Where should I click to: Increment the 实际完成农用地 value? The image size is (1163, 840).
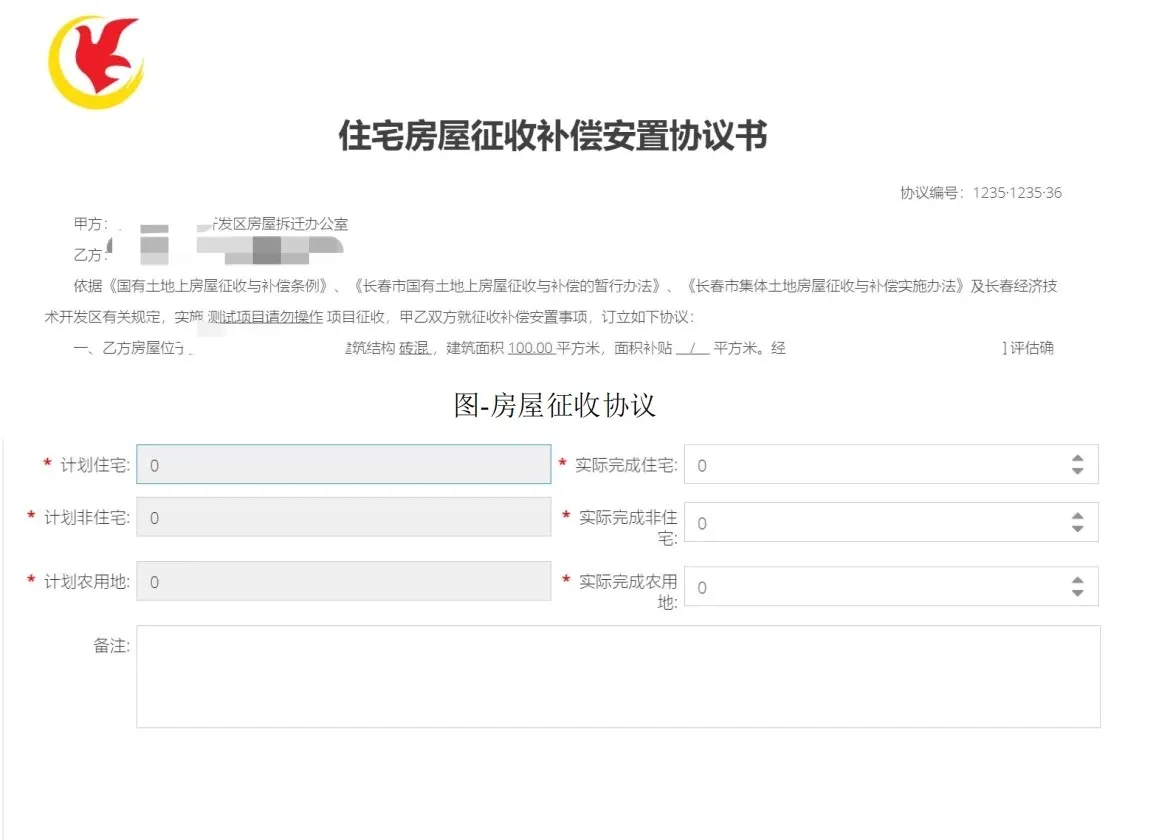pyautogui.click(x=1077, y=580)
